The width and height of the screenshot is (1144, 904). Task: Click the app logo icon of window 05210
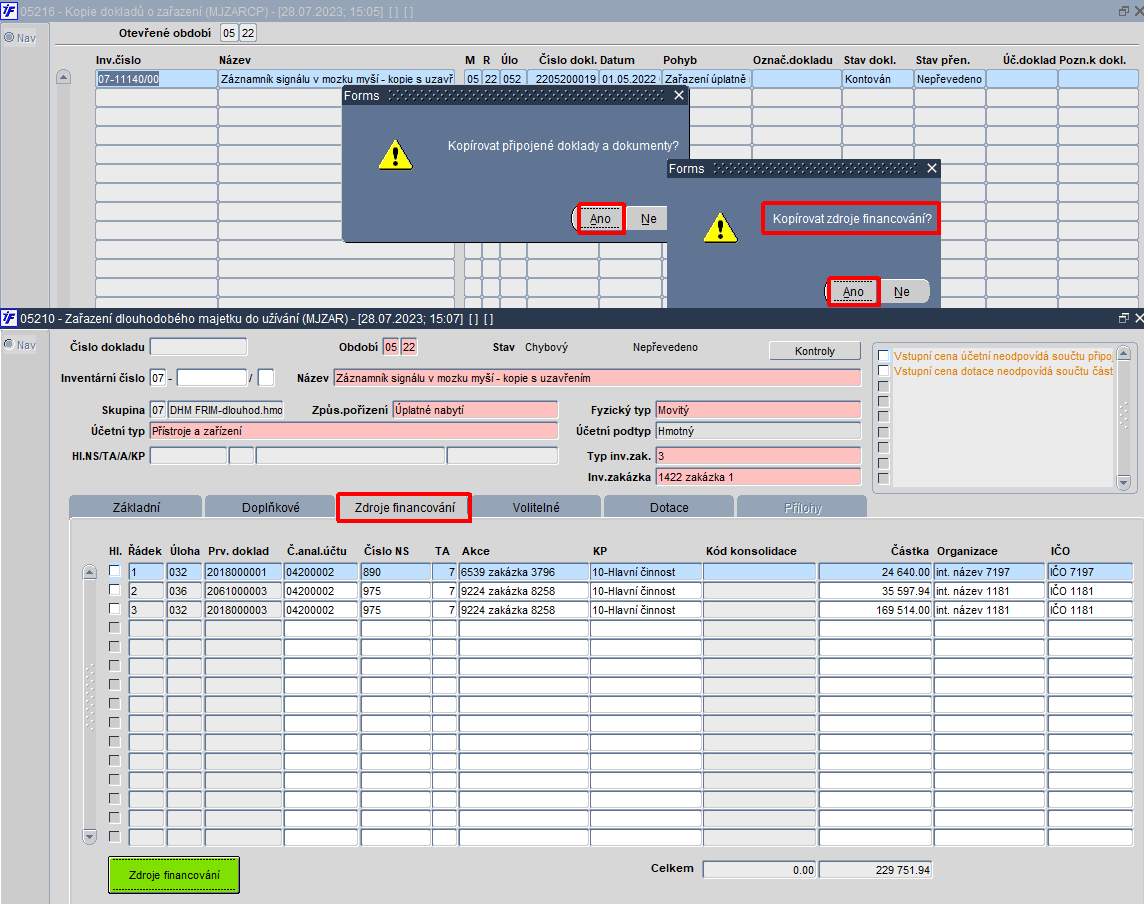coord(9,318)
